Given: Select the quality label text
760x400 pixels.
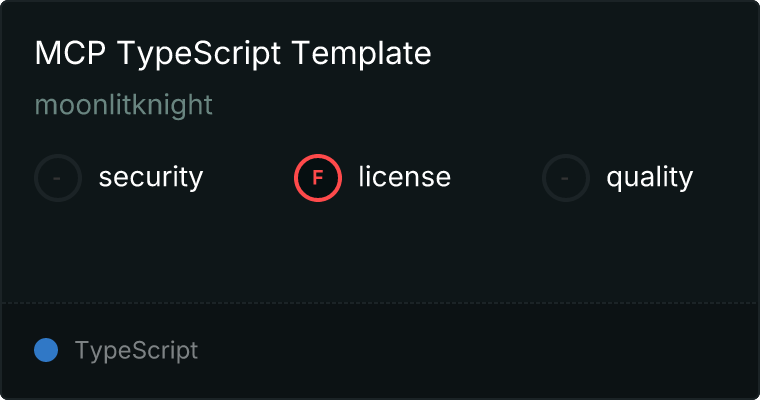Looking at the screenshot, I should pos(649,178).
